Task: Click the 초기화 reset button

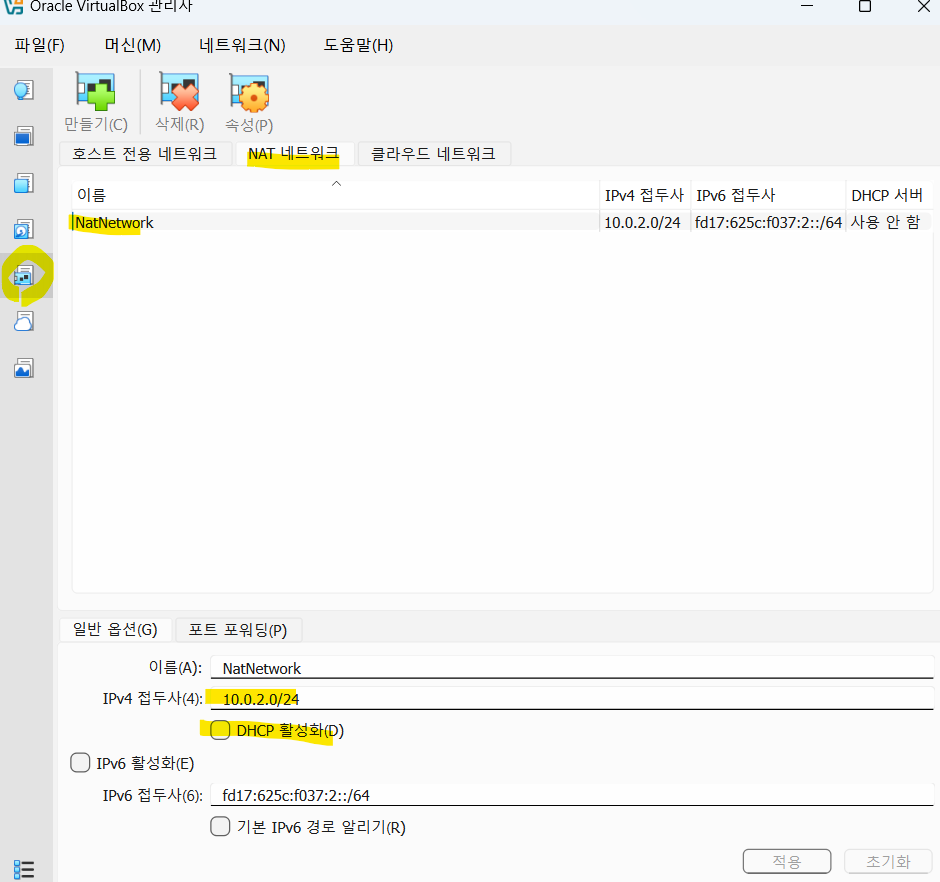Action: click(x=888, y=862)
